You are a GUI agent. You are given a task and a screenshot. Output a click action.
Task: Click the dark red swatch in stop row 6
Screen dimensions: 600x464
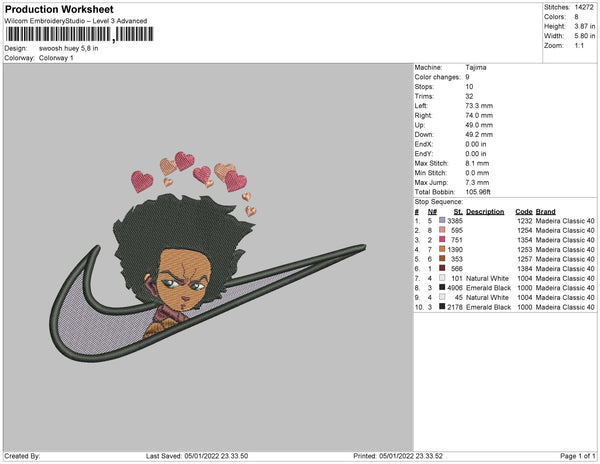[x=442, y=268]
